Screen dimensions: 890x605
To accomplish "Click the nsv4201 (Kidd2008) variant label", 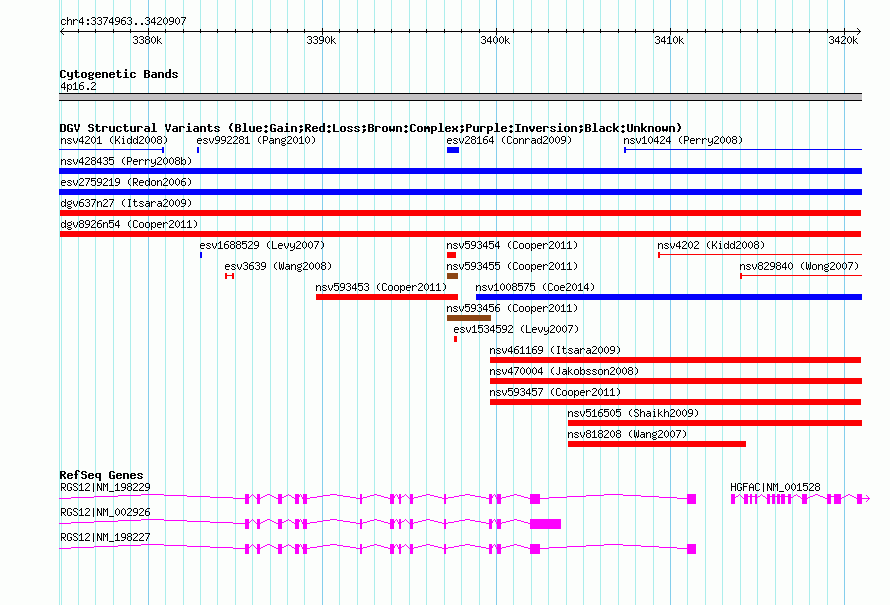I will tap(114, 140).
